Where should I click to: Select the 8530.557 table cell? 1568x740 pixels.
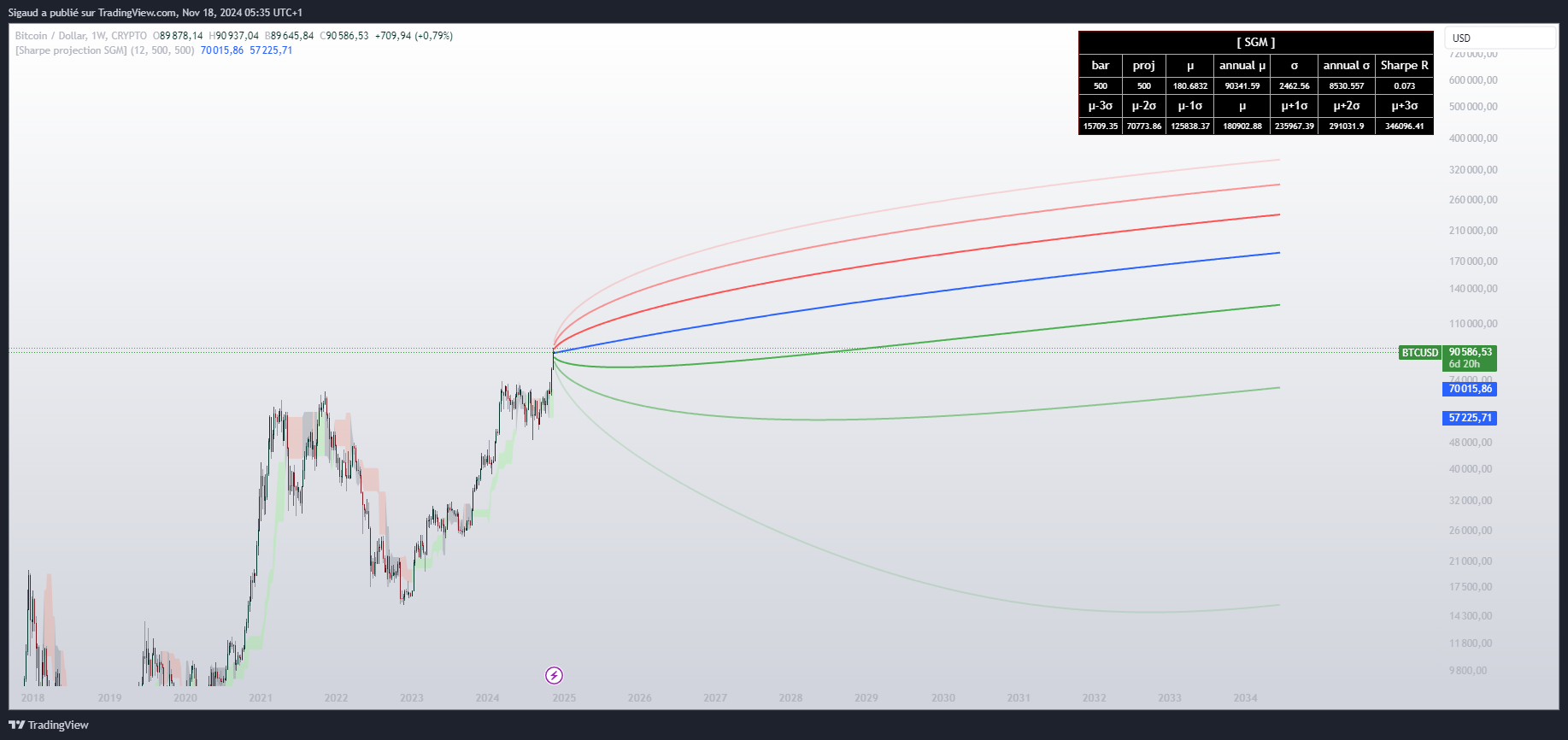(1347, 85)
